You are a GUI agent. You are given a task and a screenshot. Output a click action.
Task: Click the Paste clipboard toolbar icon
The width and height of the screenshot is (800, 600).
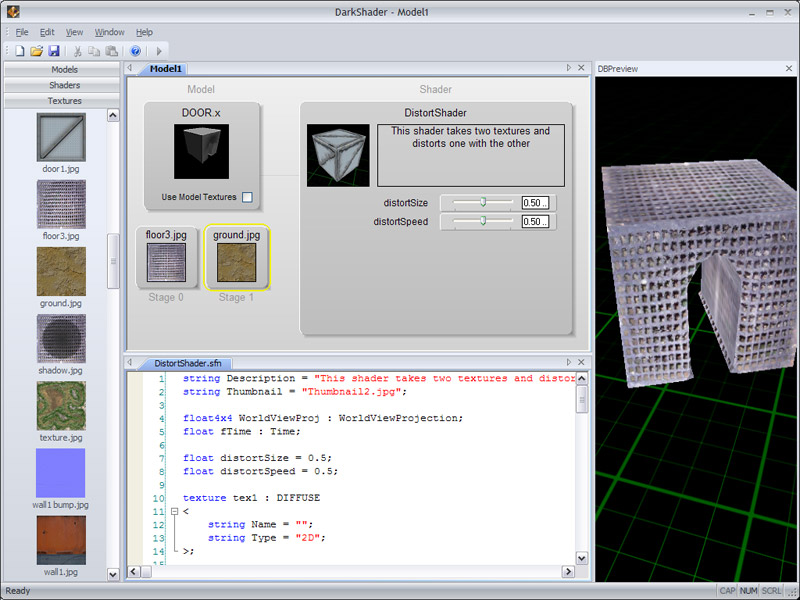point(110,50)
